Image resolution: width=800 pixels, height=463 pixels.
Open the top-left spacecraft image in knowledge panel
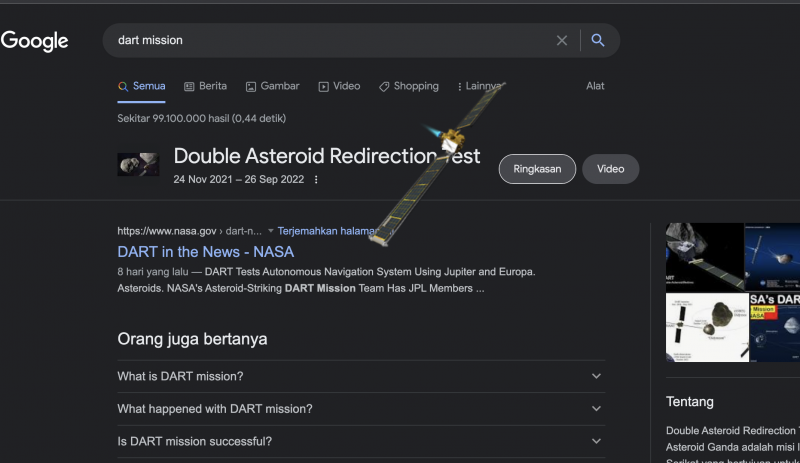[x=705, y=257]
